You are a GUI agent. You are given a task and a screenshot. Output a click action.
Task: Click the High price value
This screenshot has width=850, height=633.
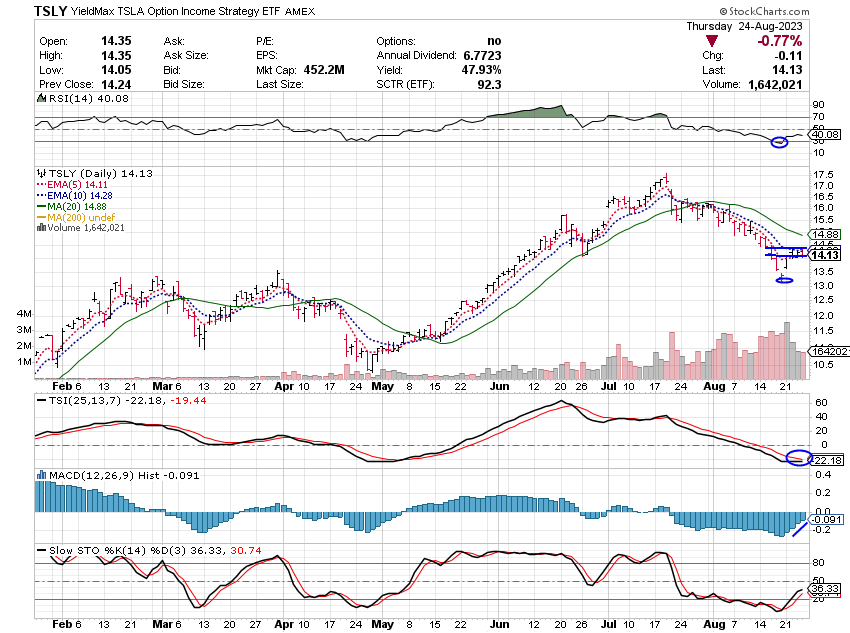pyautogui.click(x=116, y=56)
